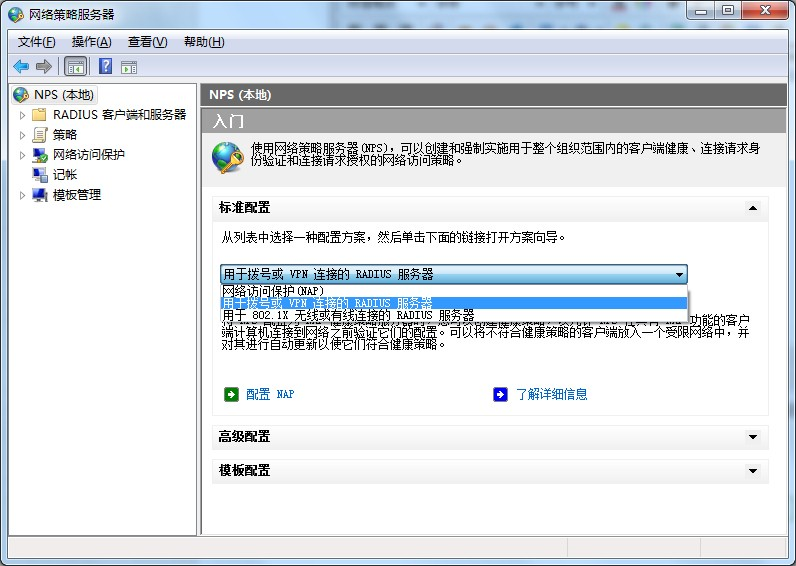796x566 pixels.
Task: Expand the RADIUS 客户端和服务器 tree node
Action: [x=23, y=115]
